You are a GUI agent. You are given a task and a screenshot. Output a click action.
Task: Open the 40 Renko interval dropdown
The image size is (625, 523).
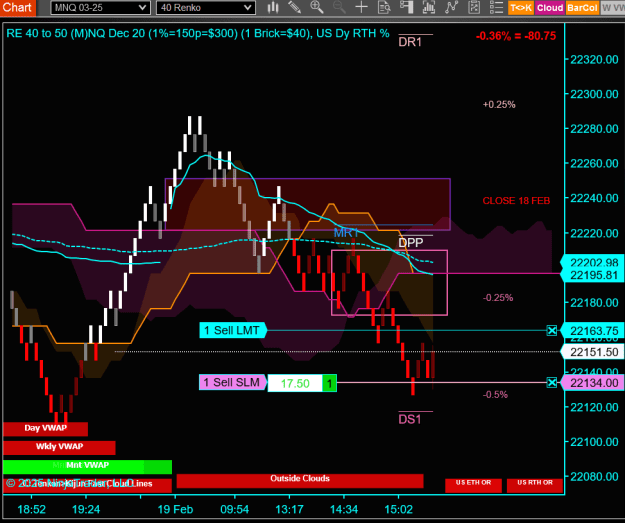click(206, 8)
